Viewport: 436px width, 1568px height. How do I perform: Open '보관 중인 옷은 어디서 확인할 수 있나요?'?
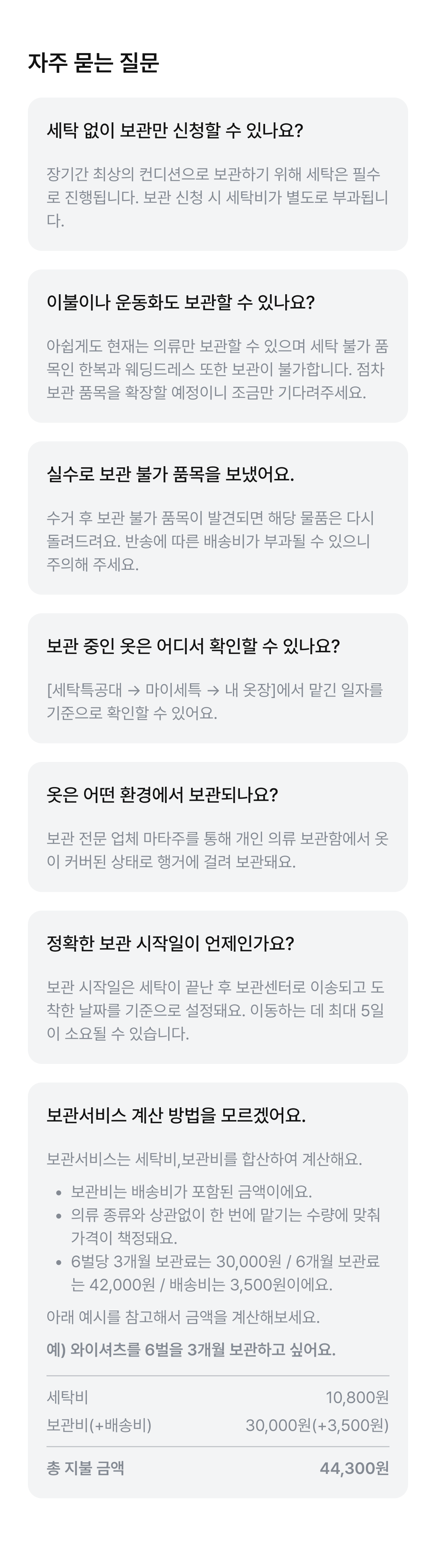click(193, 646)
